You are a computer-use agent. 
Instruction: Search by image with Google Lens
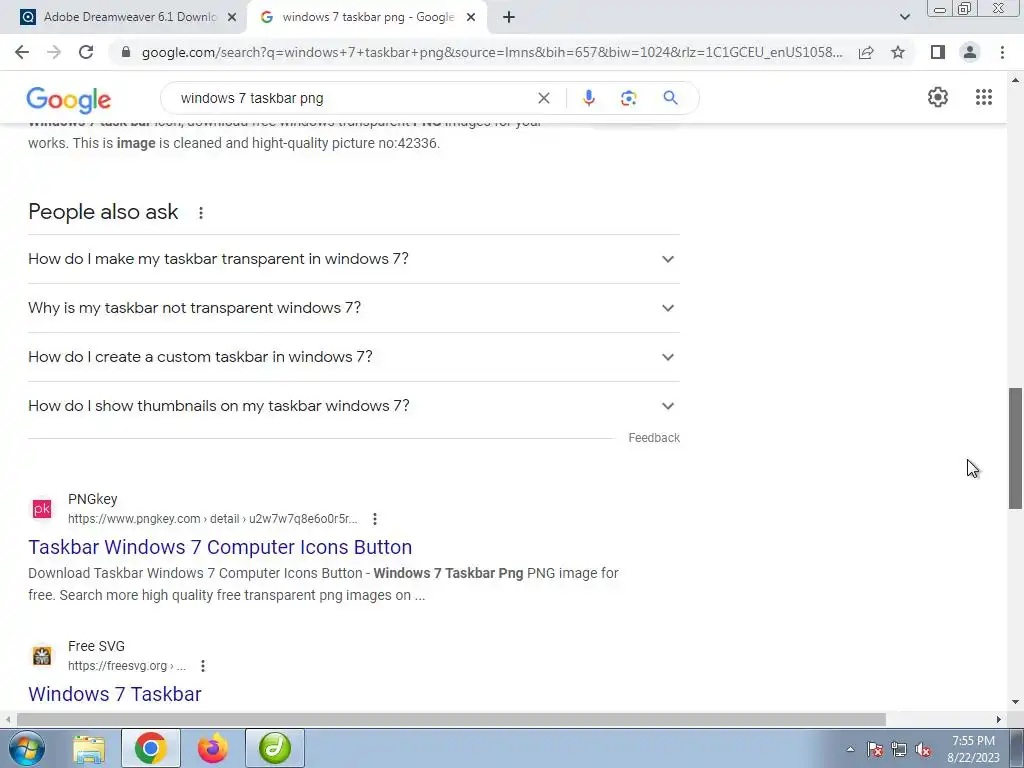click(x=628, y=98)
